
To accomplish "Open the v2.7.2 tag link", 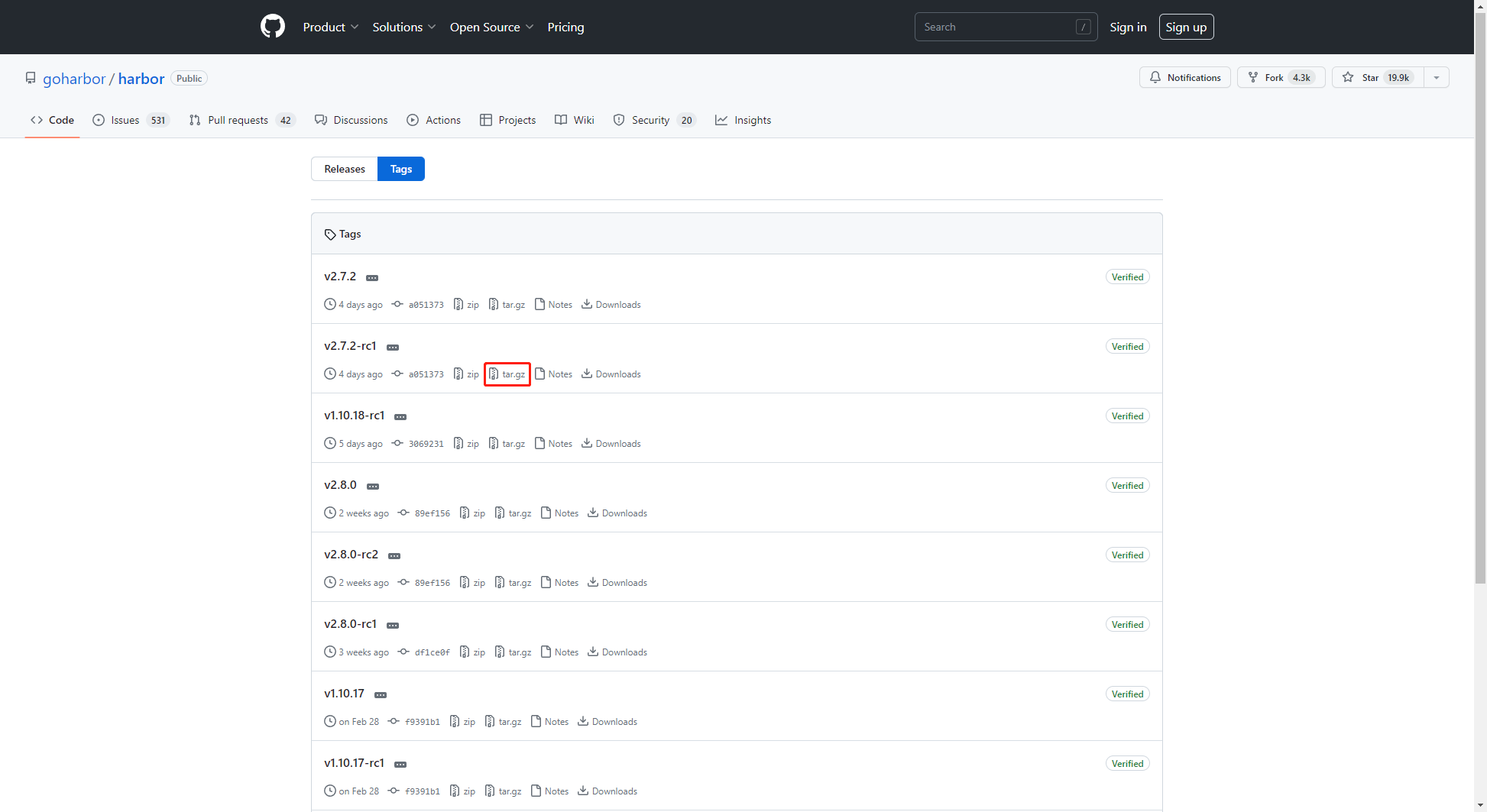I will tap(340, 277).
